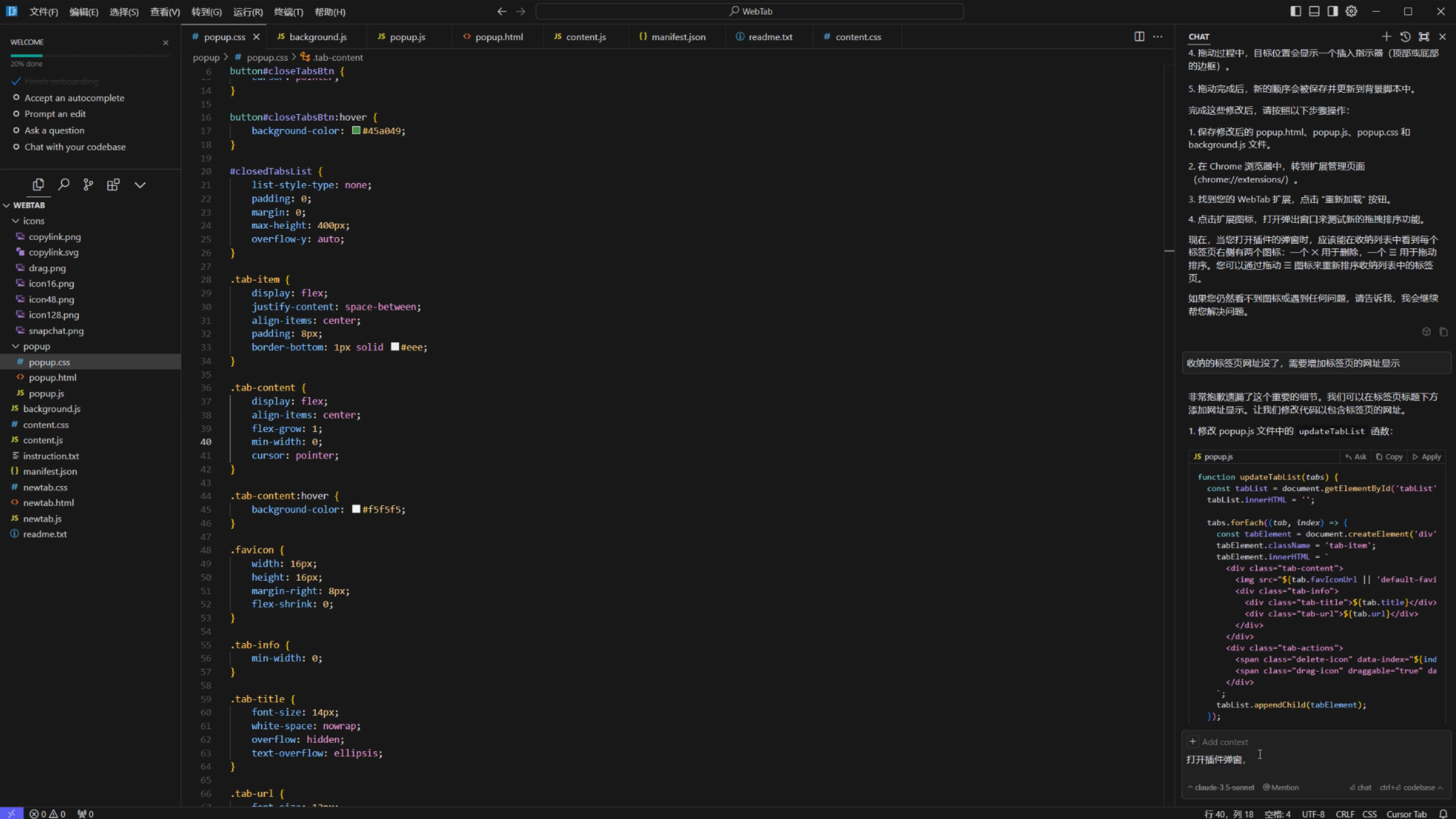The height and width of the screenshot is (819, 1456).
Task: Switch to the popup.html tab
Action: pos(498,37)
